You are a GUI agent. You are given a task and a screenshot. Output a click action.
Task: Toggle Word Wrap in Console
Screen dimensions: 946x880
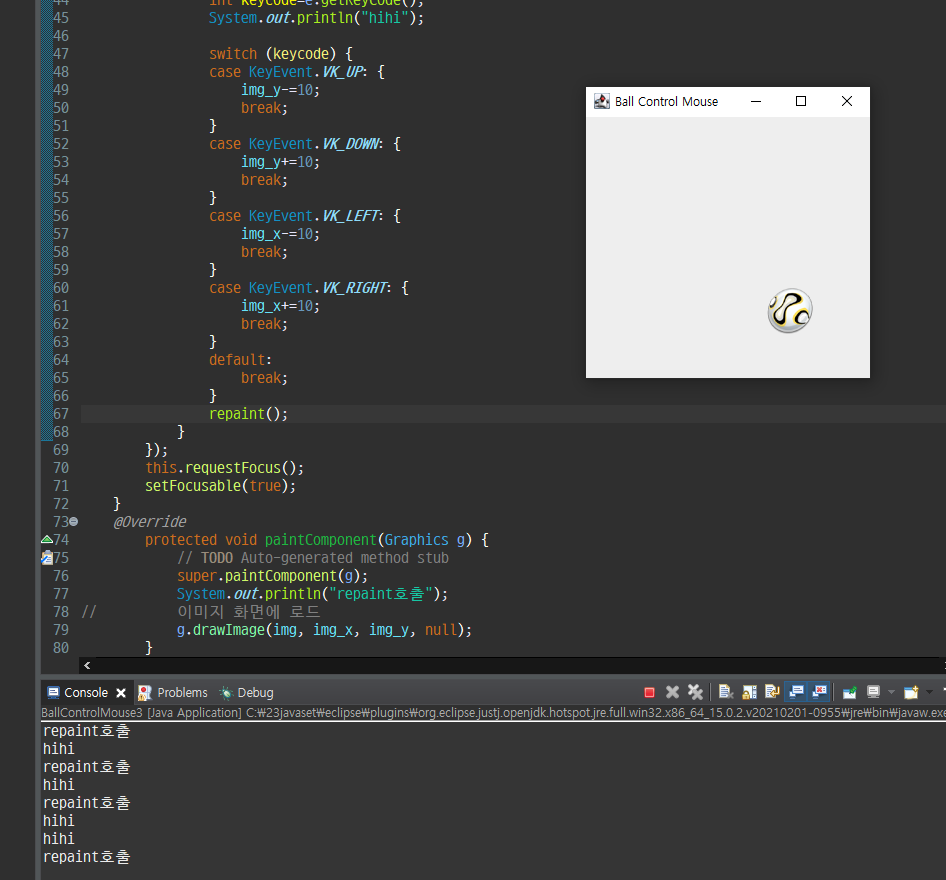click(x=772, y=691)
